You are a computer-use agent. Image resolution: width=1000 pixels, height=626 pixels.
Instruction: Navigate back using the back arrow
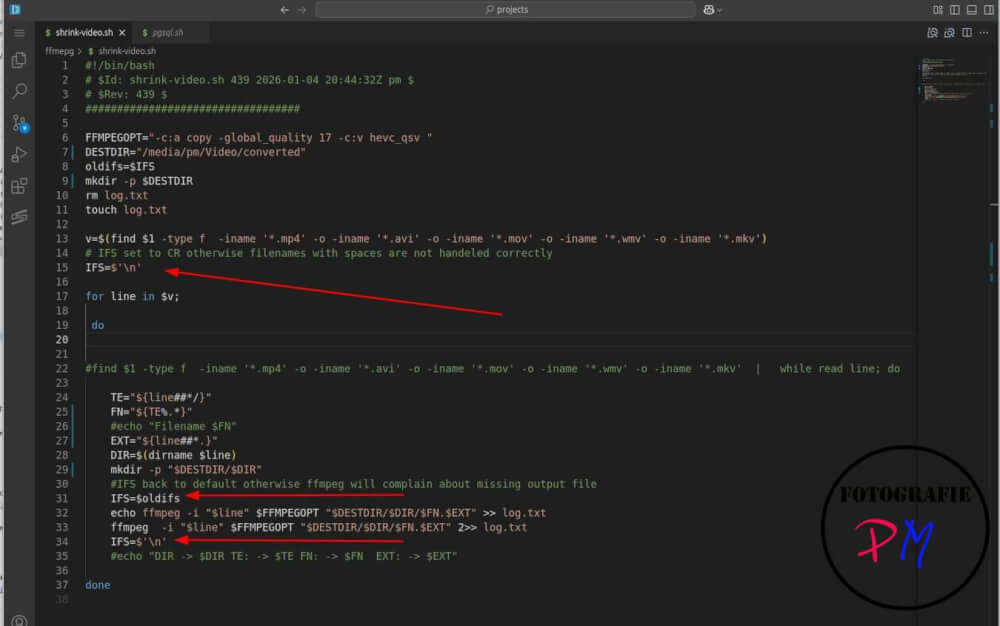click(284, 9)
